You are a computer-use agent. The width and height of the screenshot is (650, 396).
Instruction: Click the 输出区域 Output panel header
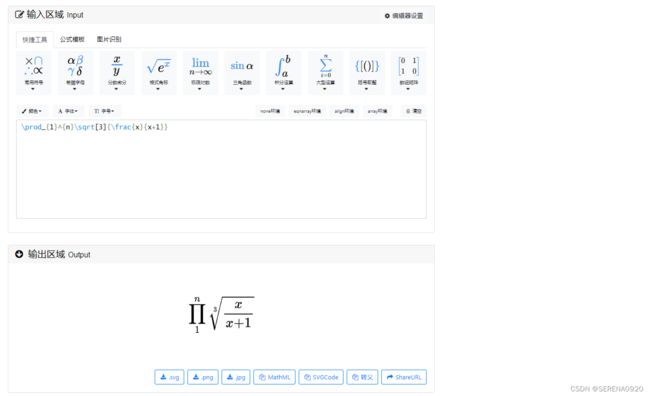(x=221, y=254)
